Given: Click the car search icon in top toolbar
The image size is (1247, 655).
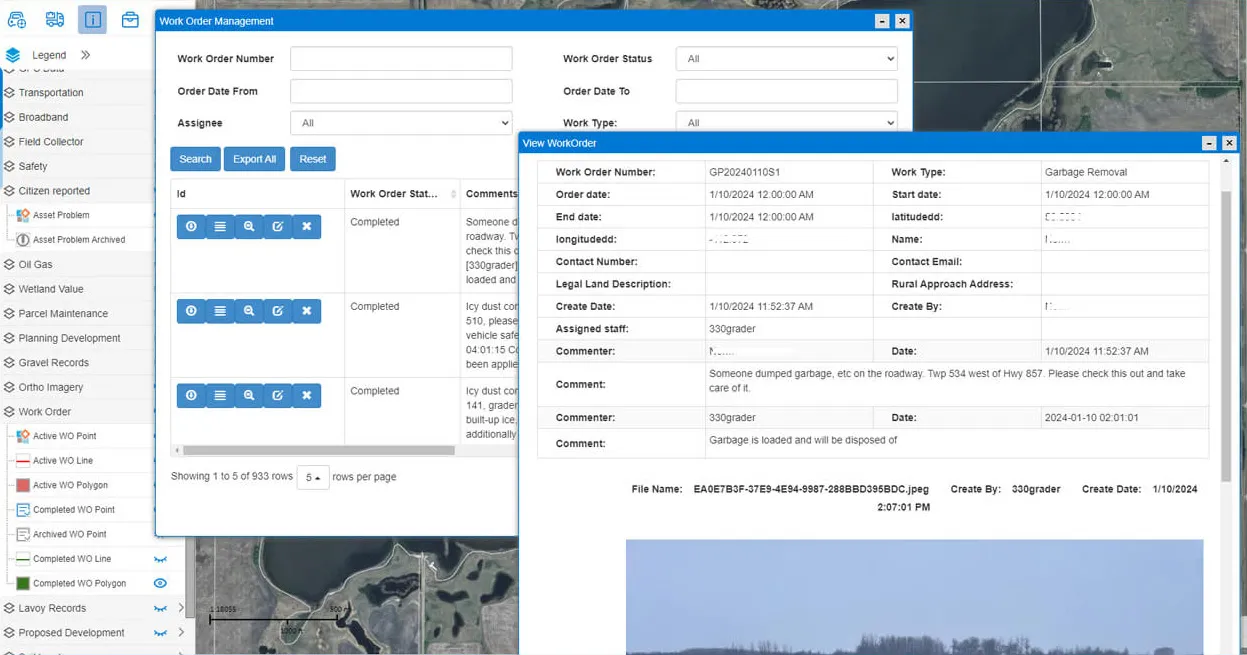Looking at the screenshot, I should [17, 19].
